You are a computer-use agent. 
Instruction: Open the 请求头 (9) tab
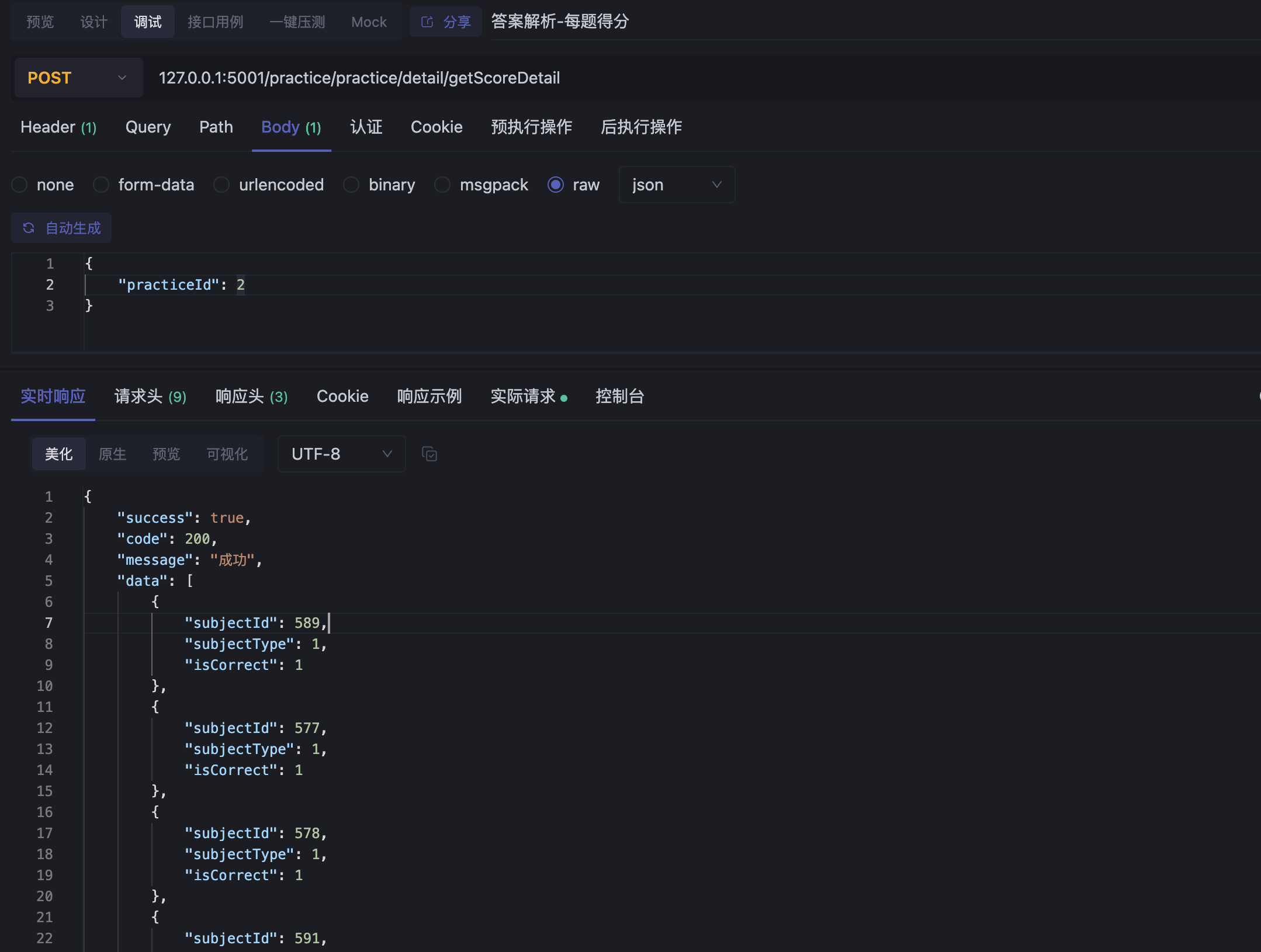pos(151,397)
